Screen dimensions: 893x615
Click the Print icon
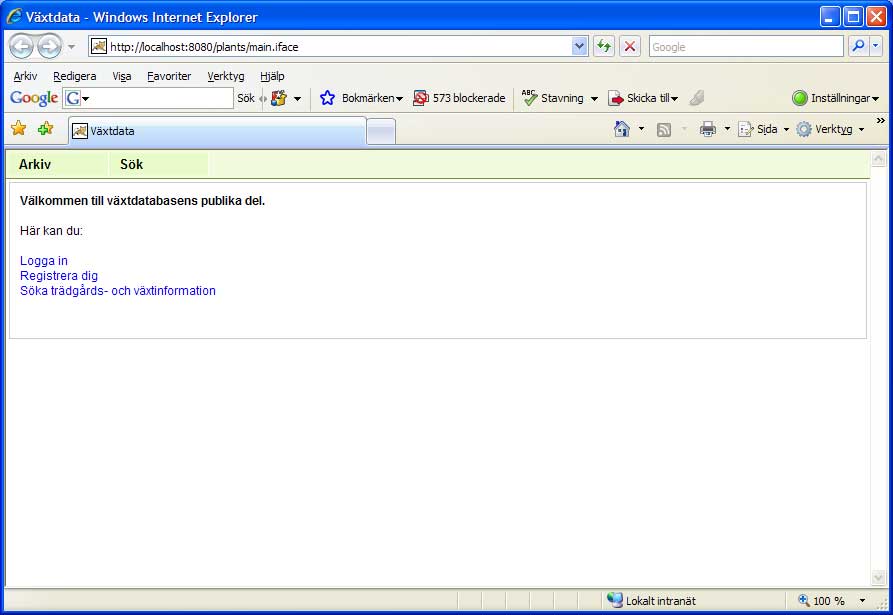707,129
